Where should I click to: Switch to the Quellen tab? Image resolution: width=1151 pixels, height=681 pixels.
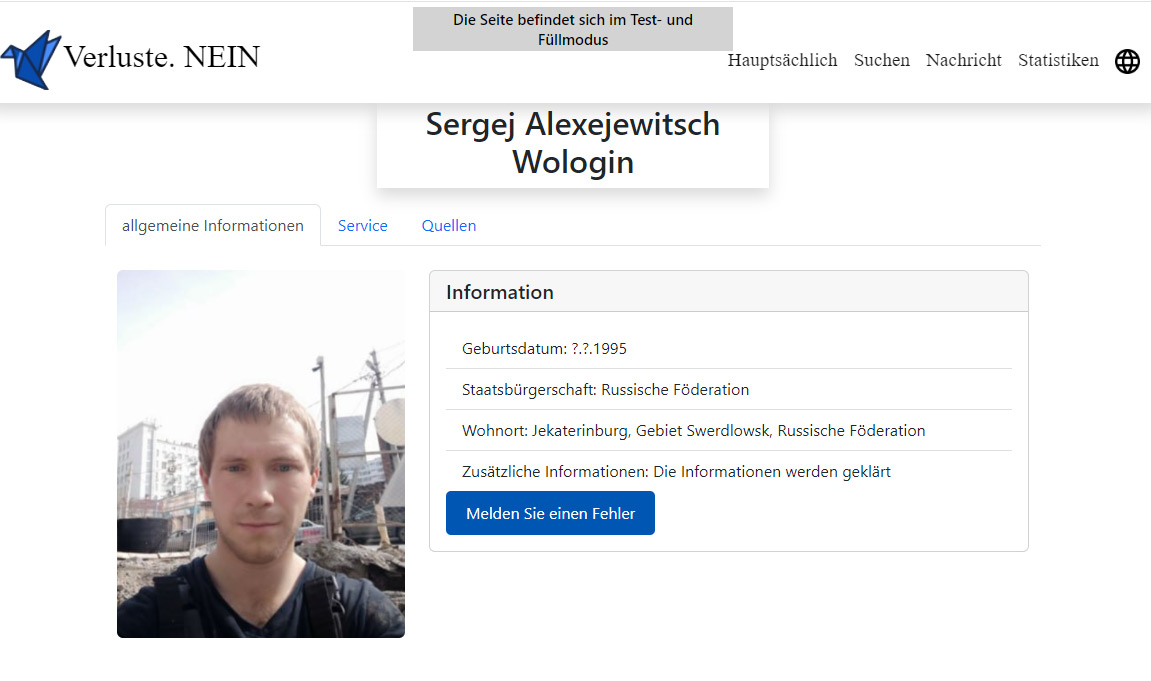[x=449, y=225]
